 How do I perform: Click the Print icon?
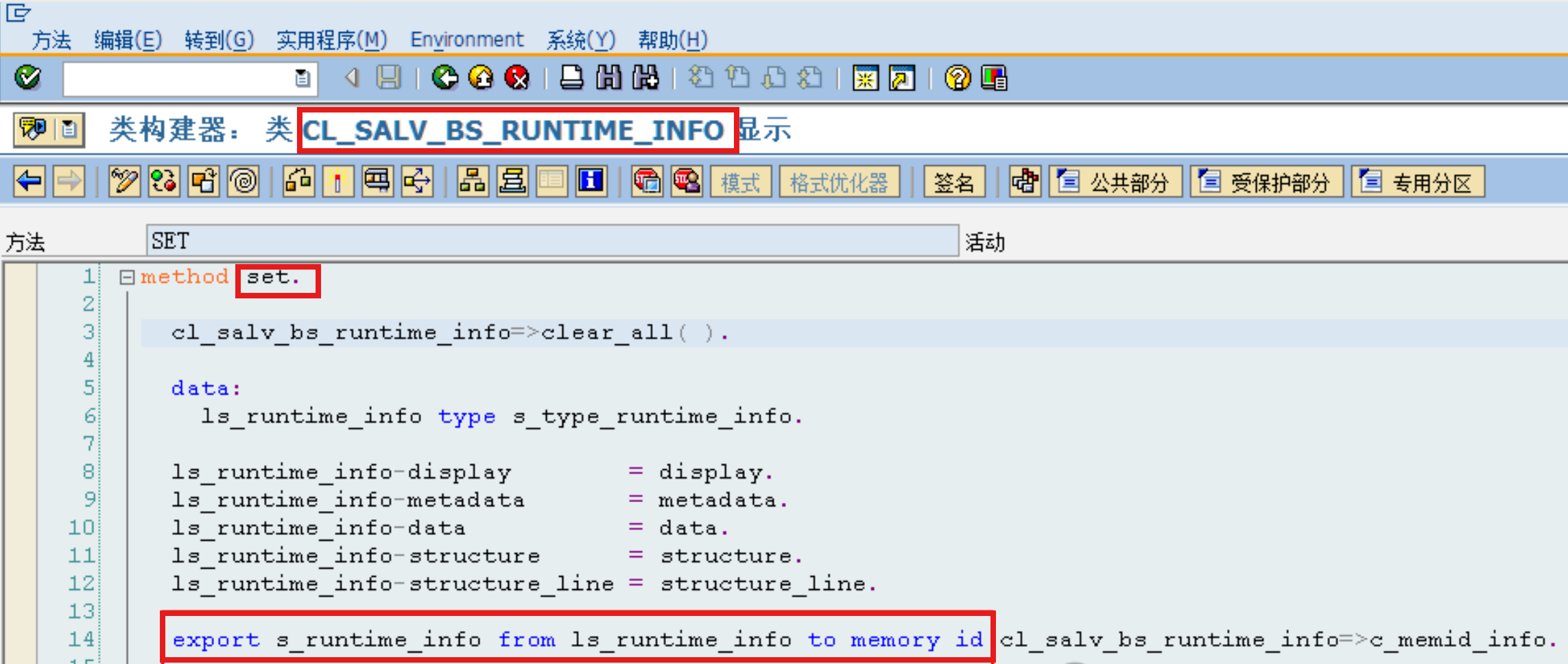[x=571, y=78]
